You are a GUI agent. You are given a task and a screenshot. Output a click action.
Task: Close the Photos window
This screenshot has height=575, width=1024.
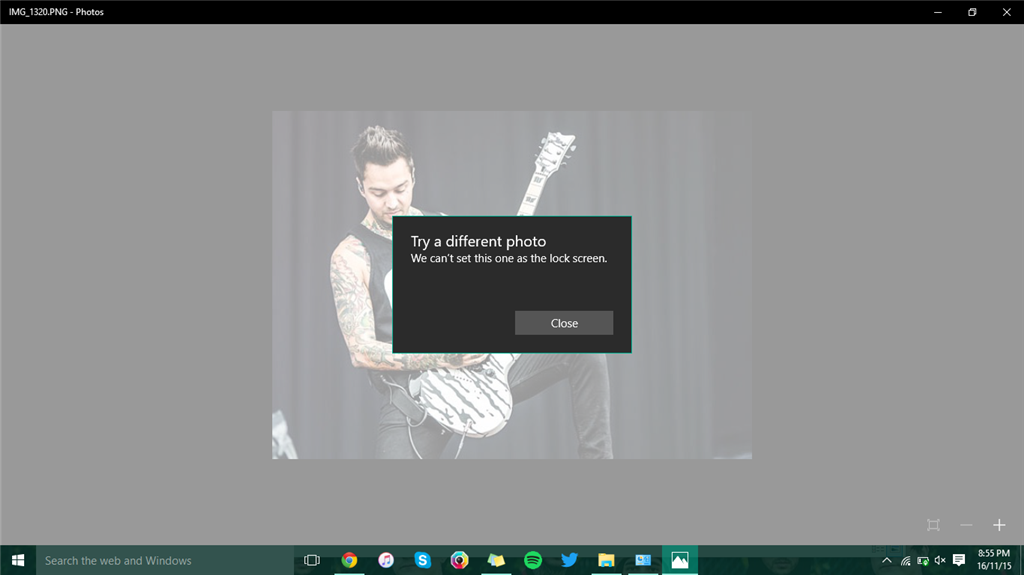coord(1006,12)
